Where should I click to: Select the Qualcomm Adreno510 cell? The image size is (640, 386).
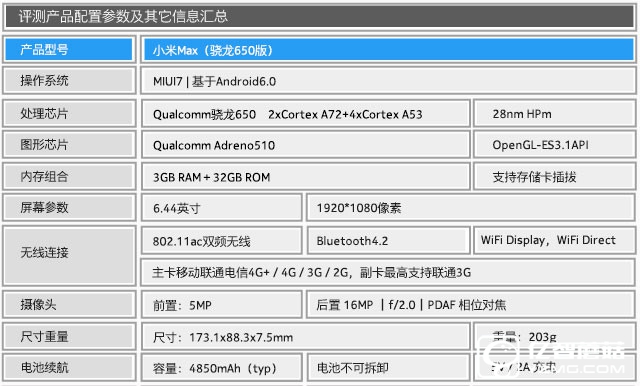306,145
